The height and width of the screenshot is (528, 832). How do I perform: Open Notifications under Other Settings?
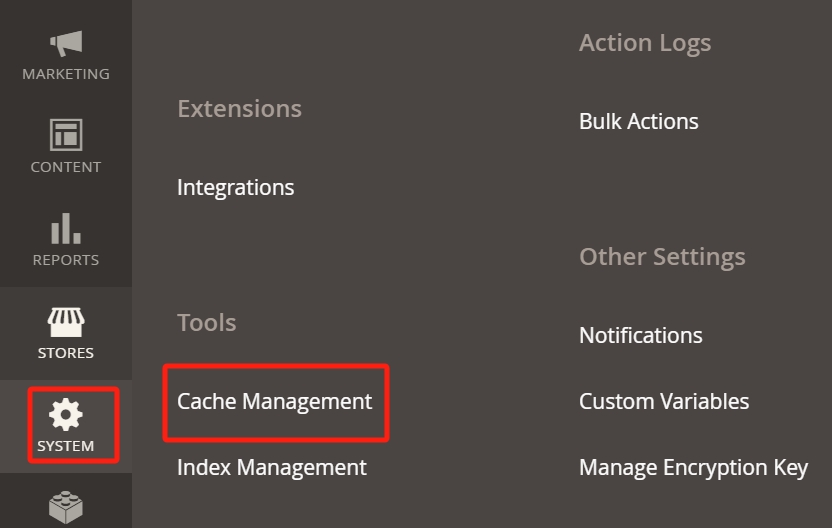click(x=641, y=335)
